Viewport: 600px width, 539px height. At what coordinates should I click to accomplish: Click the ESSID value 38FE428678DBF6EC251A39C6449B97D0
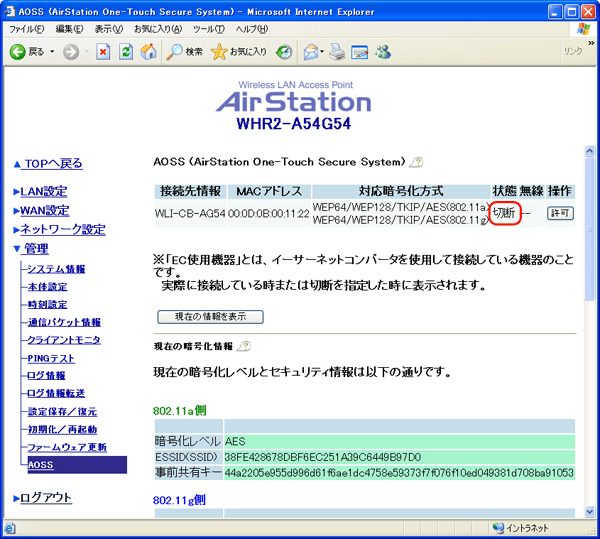[323, 457]
